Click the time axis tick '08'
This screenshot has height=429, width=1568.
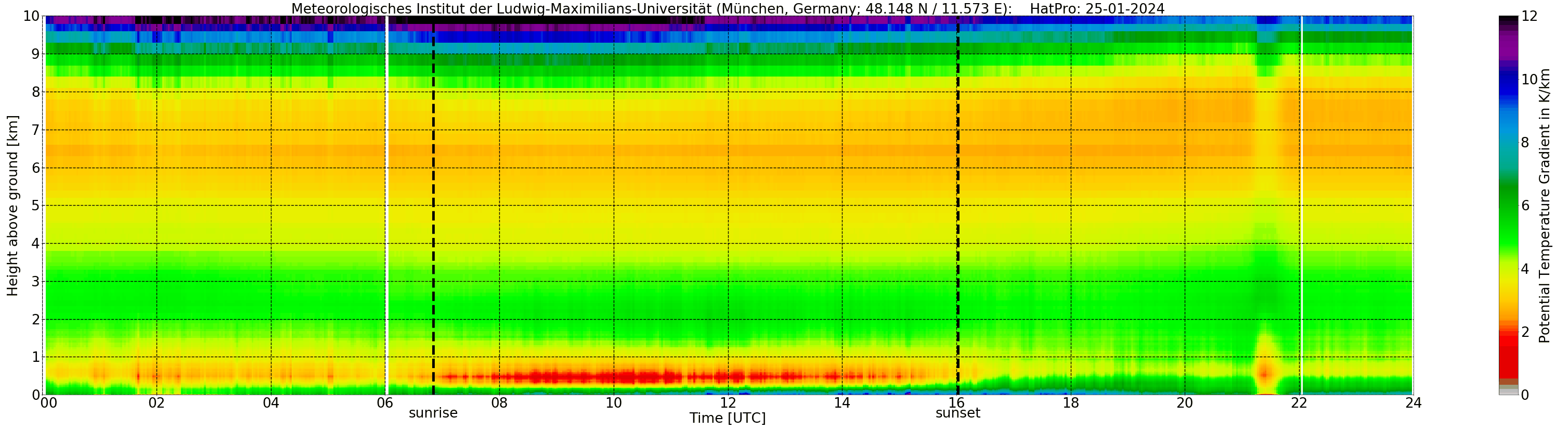(x=499, y=403)
